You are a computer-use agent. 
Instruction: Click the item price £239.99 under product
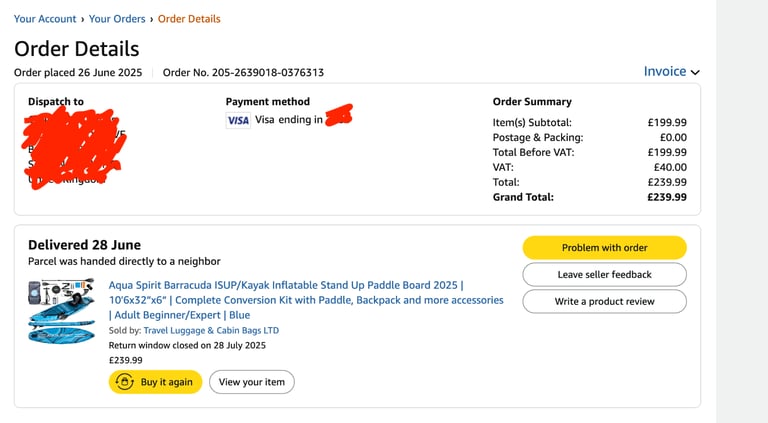pos(125,360)
